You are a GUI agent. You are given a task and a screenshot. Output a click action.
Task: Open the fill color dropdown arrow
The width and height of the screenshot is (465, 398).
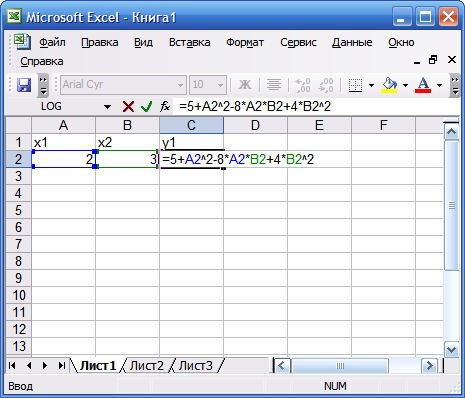[405, 86]
